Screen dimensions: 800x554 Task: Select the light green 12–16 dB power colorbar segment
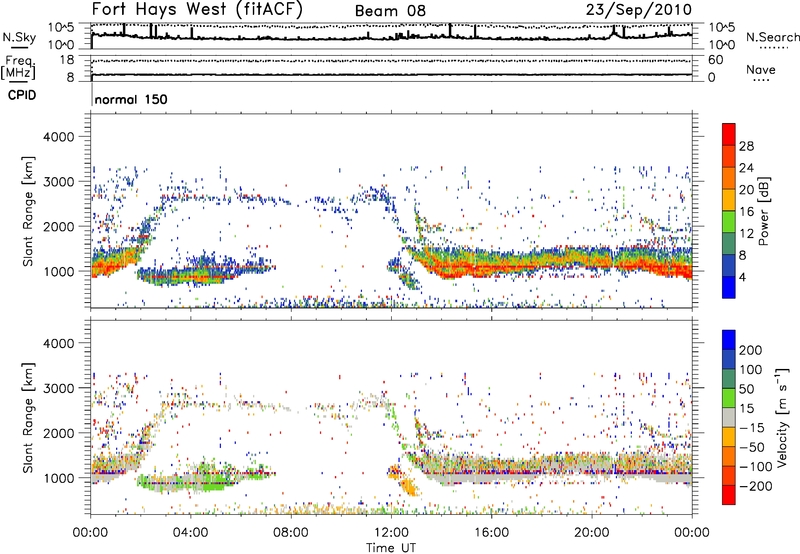click(729, 222)
